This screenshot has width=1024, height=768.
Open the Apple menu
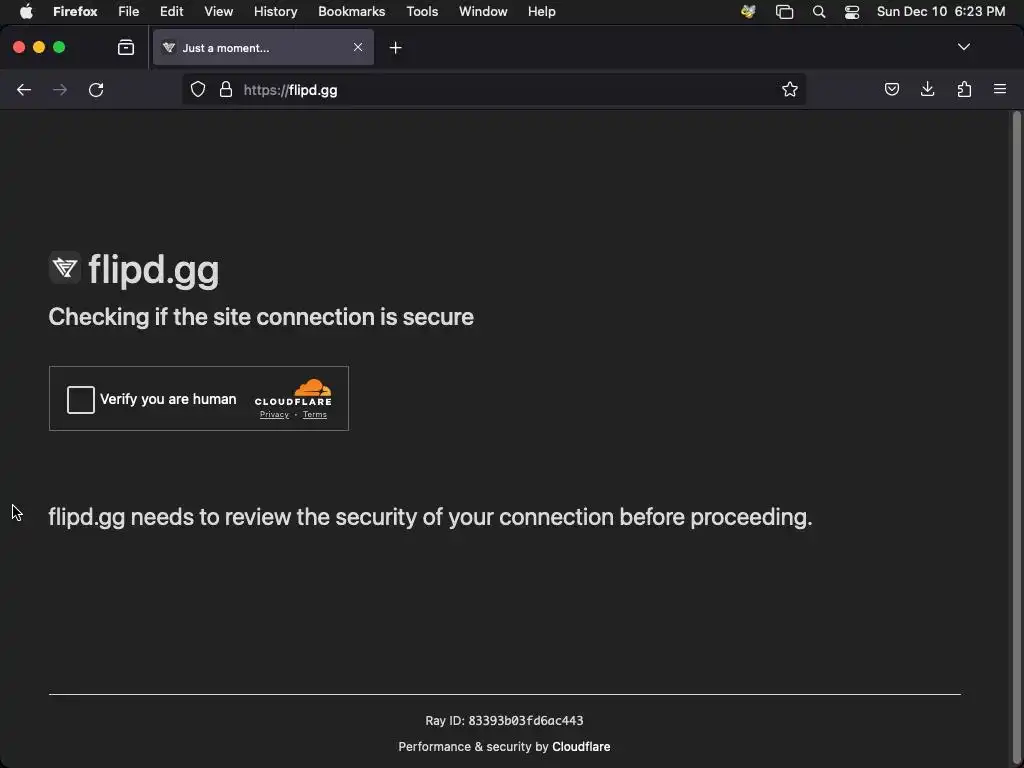pos(26,12)
